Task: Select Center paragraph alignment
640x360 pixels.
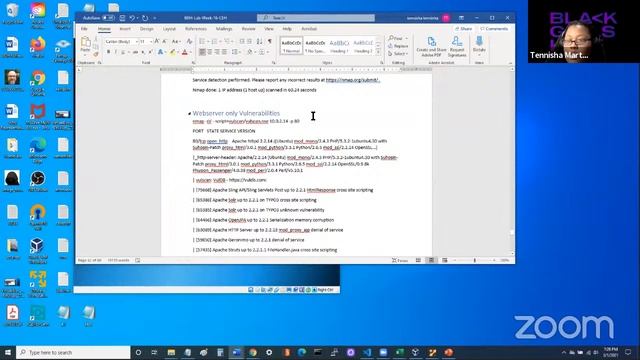Action: (x=209, y=52)
